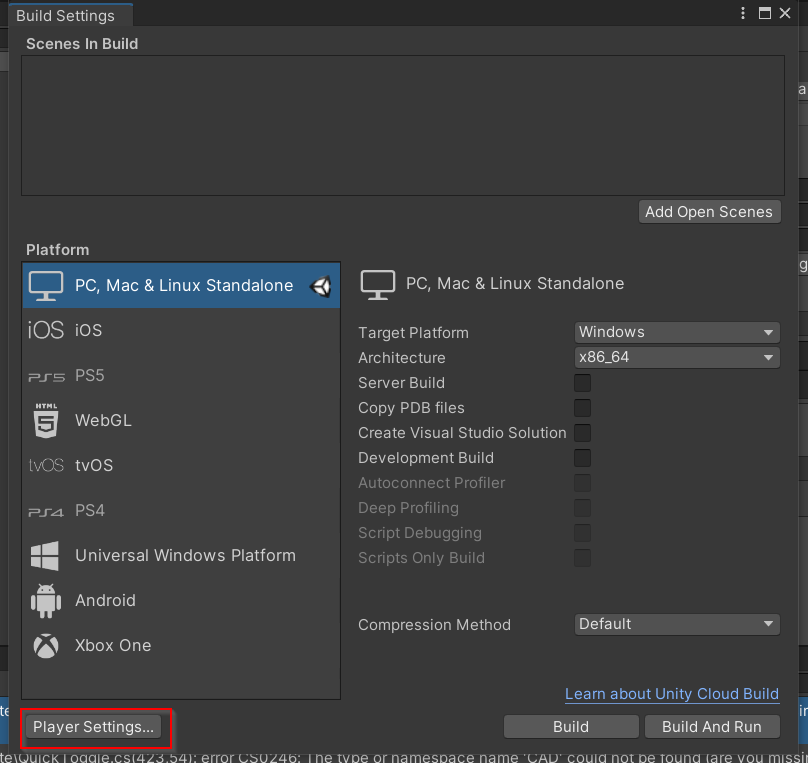This screenshot has height=763, width=808.
Task: Select the PS5 logo icon
Action: (x=46, y=377)
